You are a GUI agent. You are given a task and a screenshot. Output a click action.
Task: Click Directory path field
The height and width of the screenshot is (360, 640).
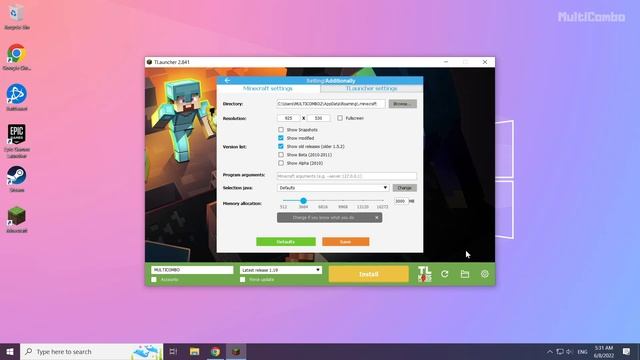331,104
